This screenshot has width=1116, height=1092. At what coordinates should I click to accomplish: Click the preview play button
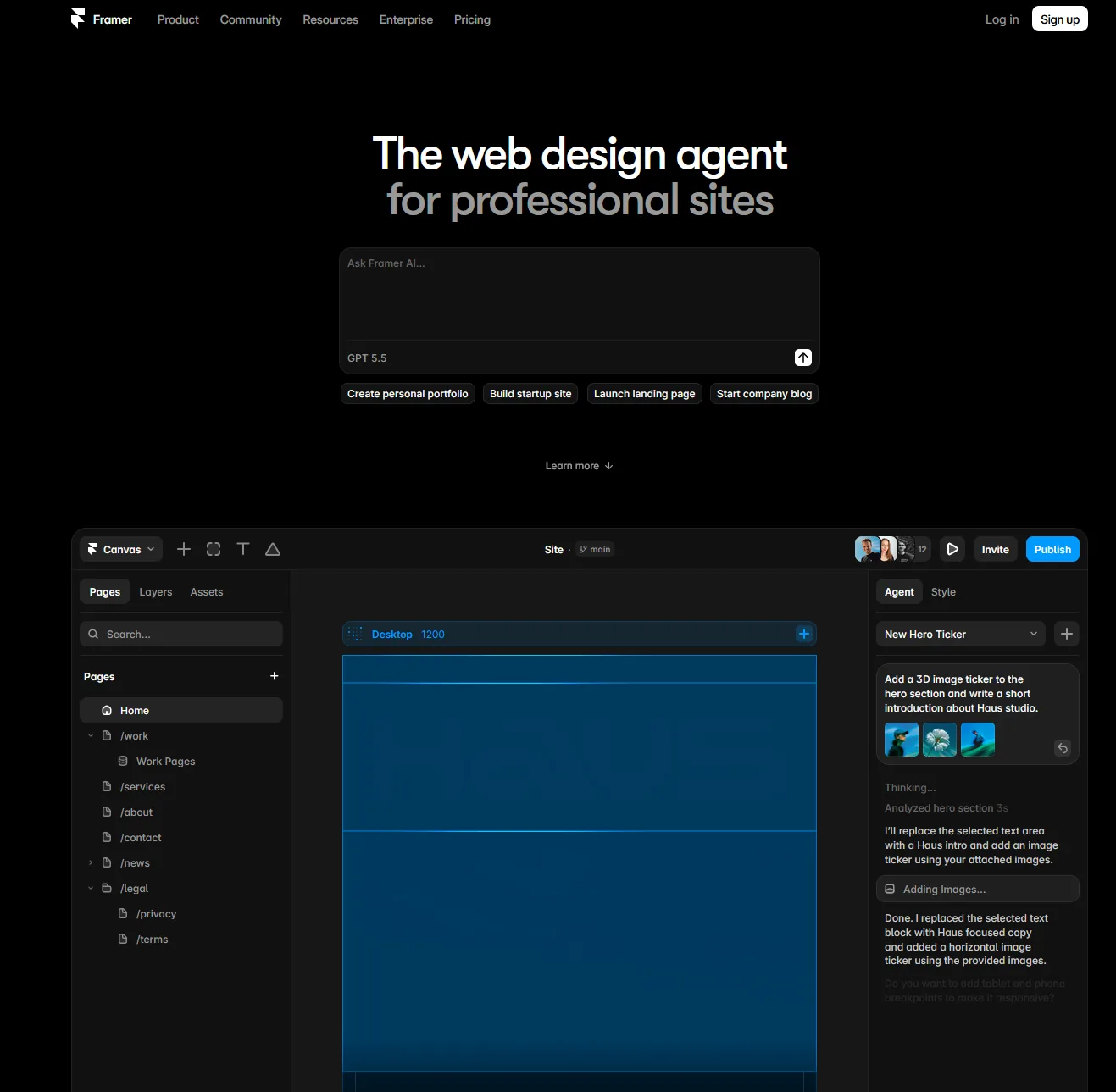click(952, 549)
